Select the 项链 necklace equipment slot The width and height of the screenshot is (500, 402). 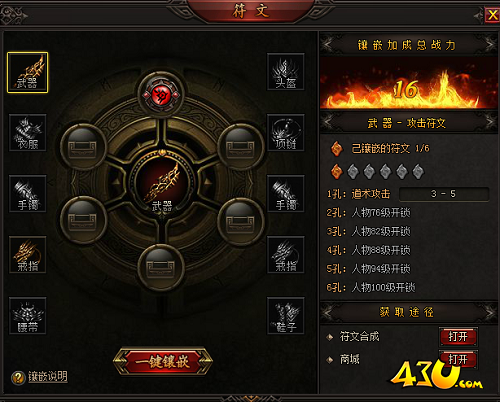tap(286, 133)
